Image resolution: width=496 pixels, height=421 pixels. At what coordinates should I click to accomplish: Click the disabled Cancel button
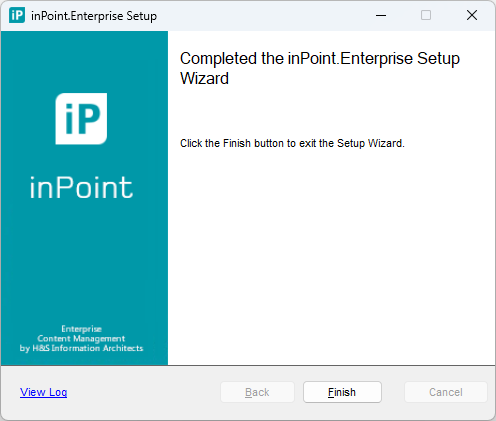tap(446, 392)
